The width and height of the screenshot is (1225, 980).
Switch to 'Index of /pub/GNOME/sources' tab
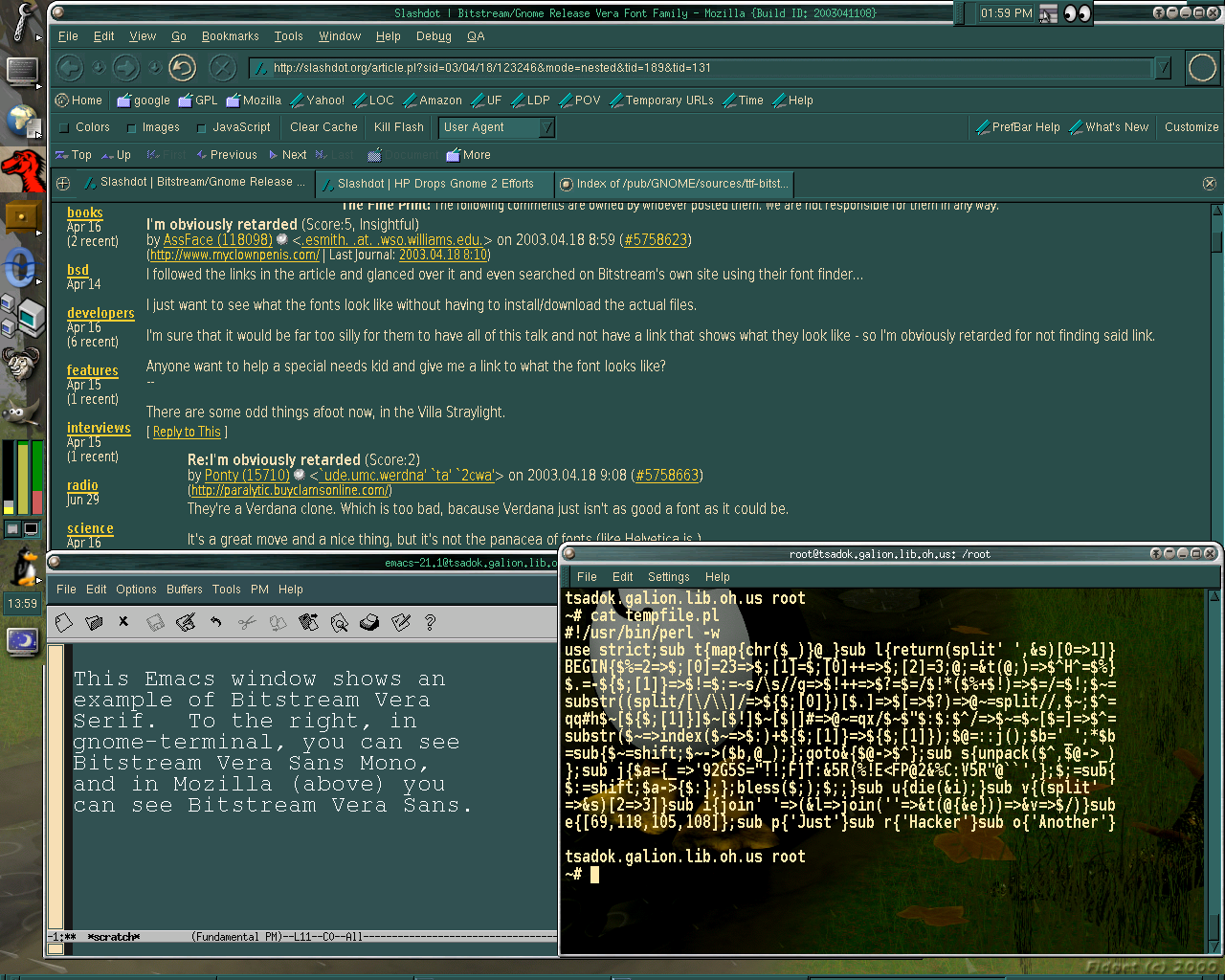(674, 184)
